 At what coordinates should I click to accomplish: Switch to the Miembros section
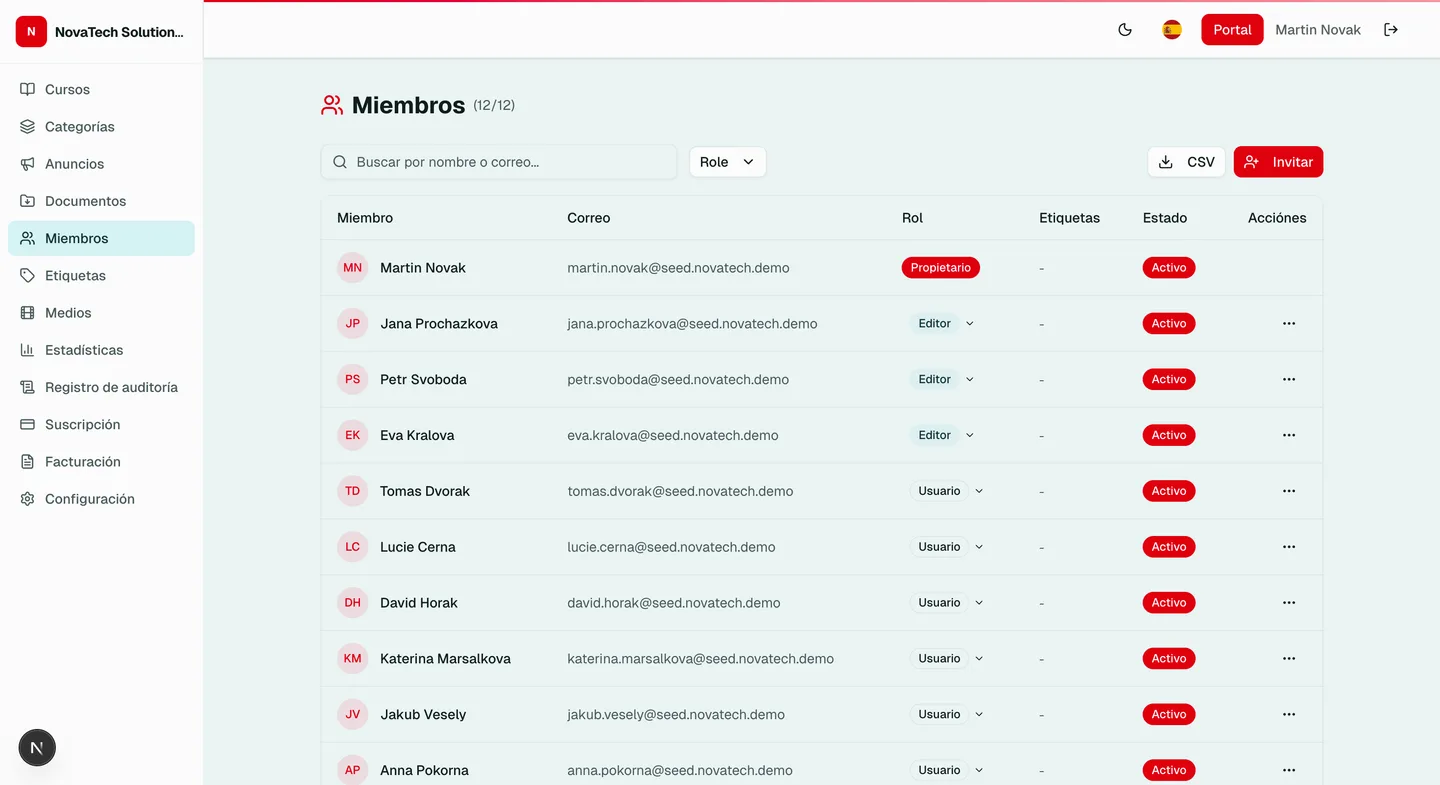[75, 238]
